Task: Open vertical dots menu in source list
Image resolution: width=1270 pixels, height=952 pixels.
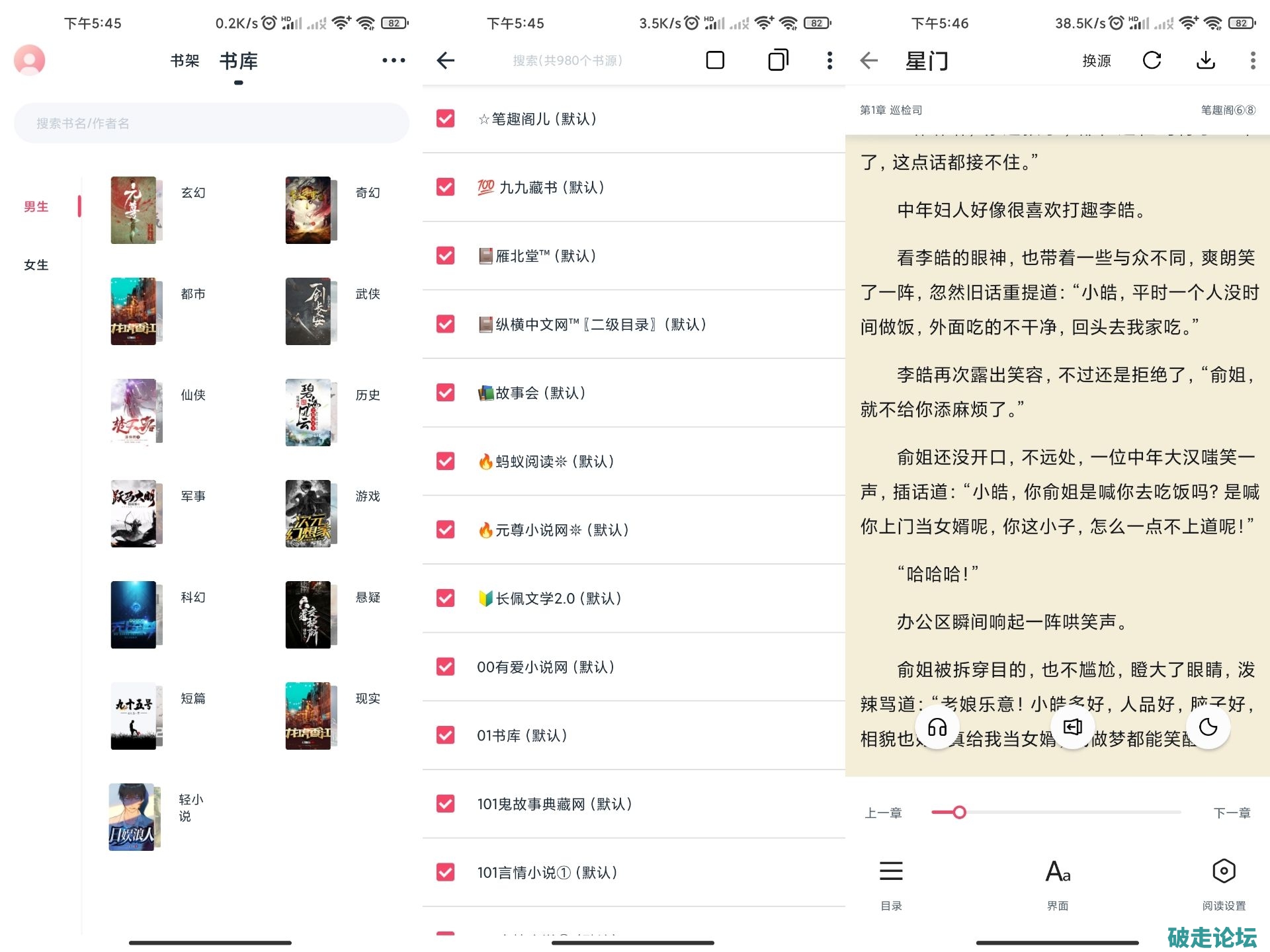Action: (x=829, y=60)
